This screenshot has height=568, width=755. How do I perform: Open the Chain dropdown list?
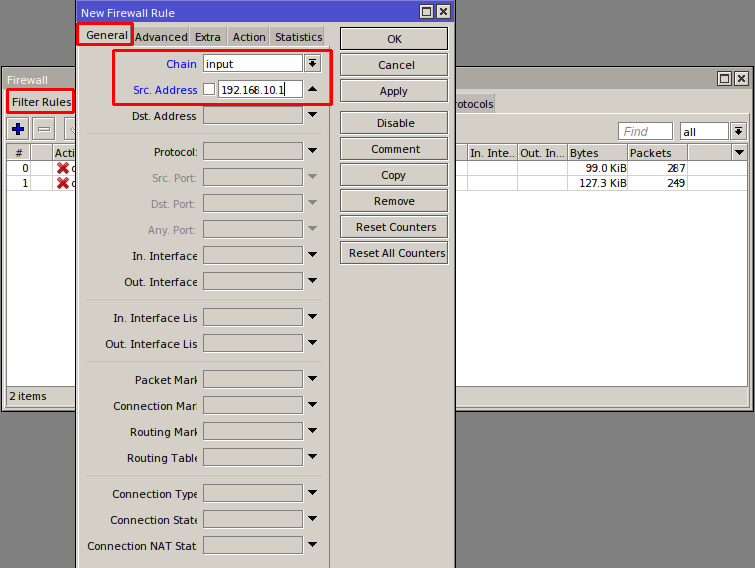312,63
